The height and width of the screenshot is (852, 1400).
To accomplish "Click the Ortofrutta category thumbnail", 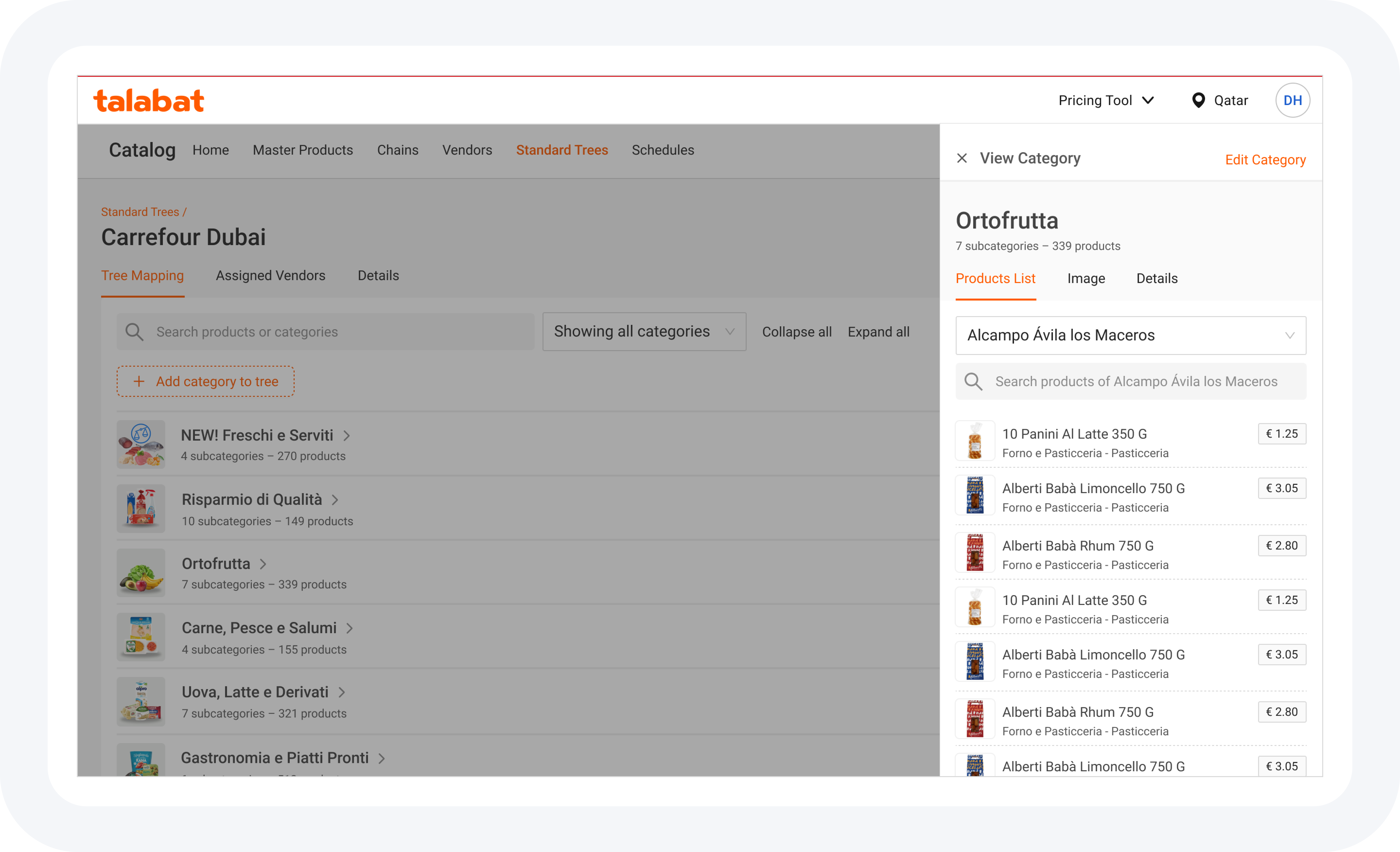I will click(141, 573).
